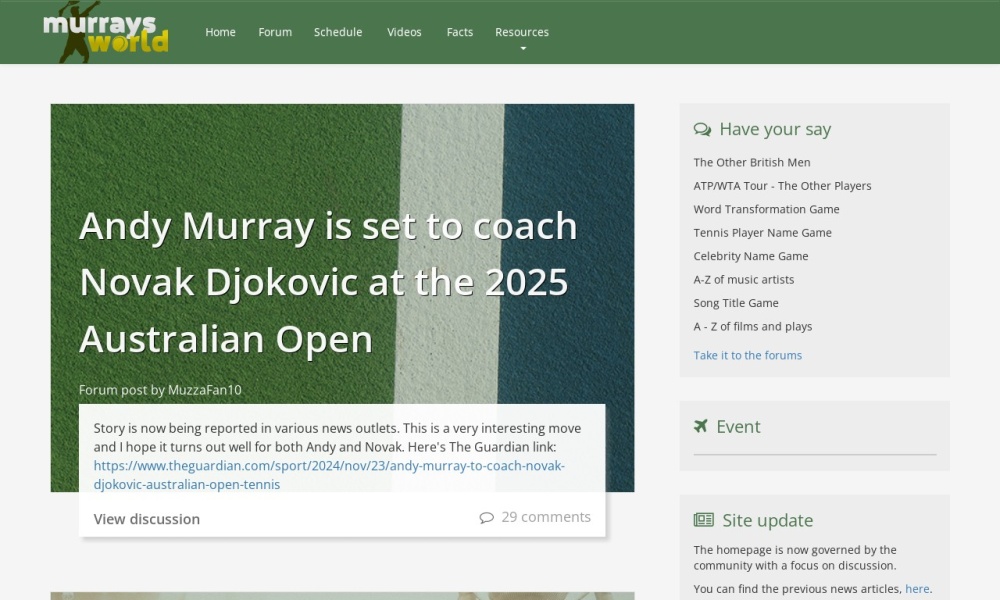Click the 'here' link for previous news articles
Image resolution: width=1000 pixels, height=600 pixels.
coord(917,589)
